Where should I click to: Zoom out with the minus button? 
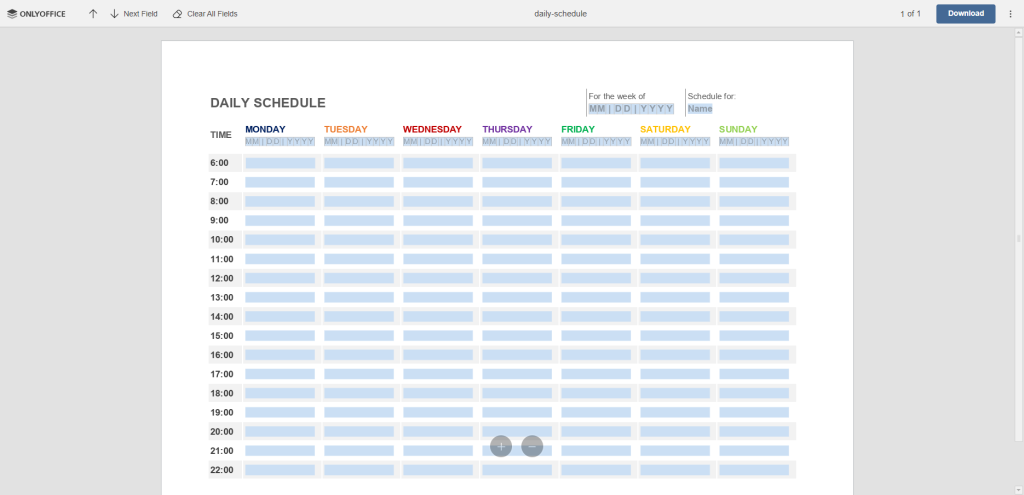click(532, 446)
